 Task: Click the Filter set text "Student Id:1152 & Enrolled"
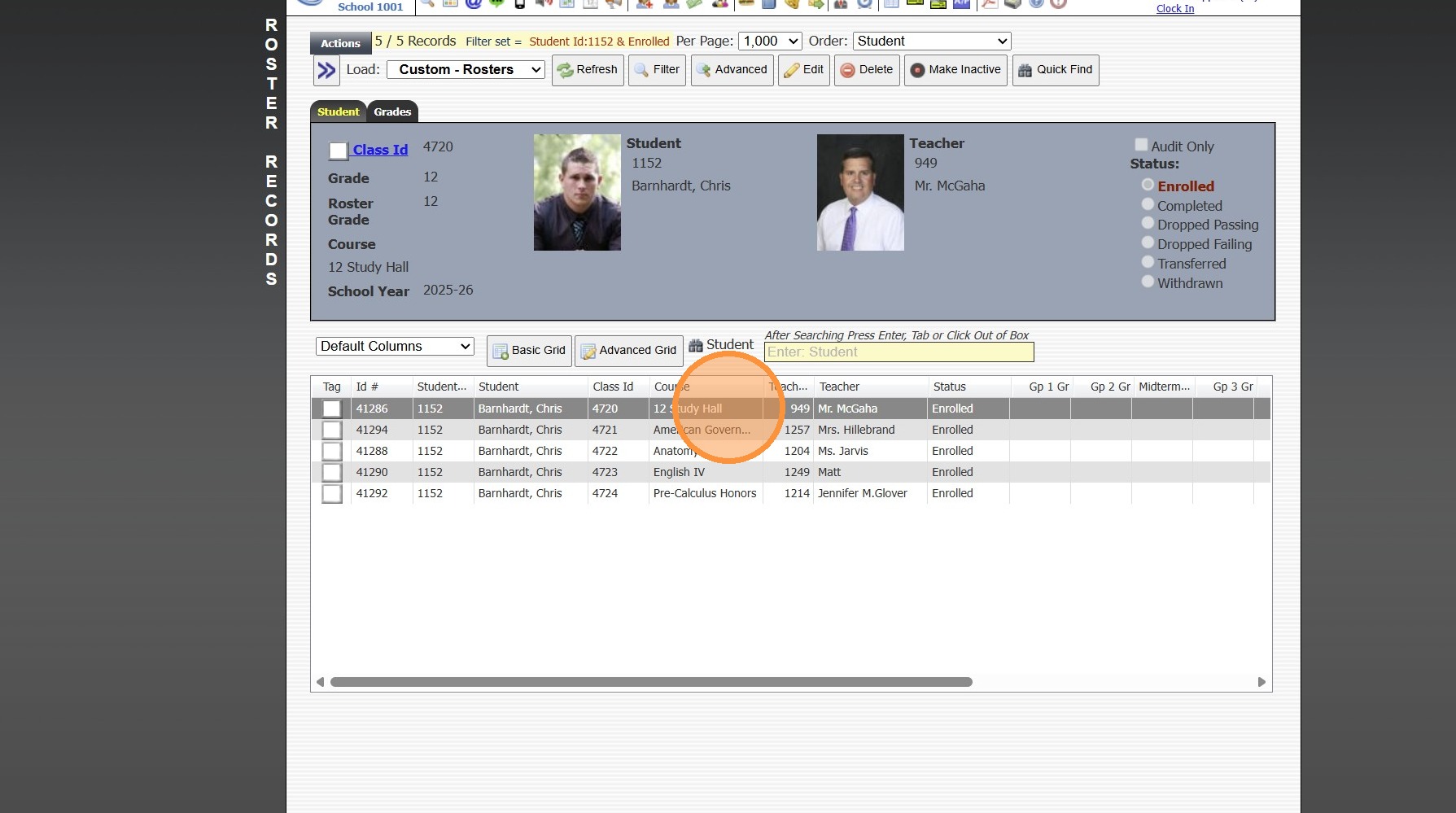[x=599, y=42]
